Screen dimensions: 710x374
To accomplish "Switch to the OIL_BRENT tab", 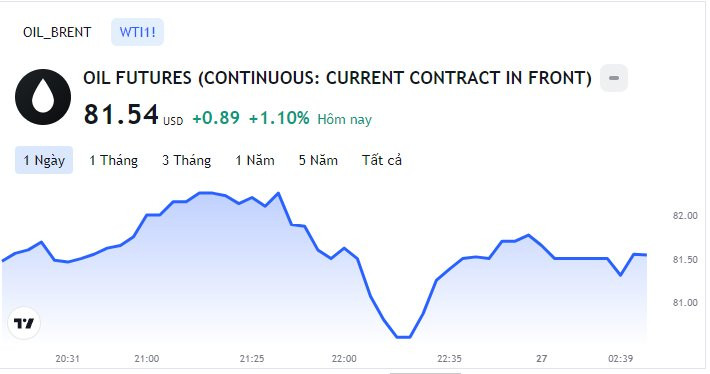I will (x=57, y=32).
